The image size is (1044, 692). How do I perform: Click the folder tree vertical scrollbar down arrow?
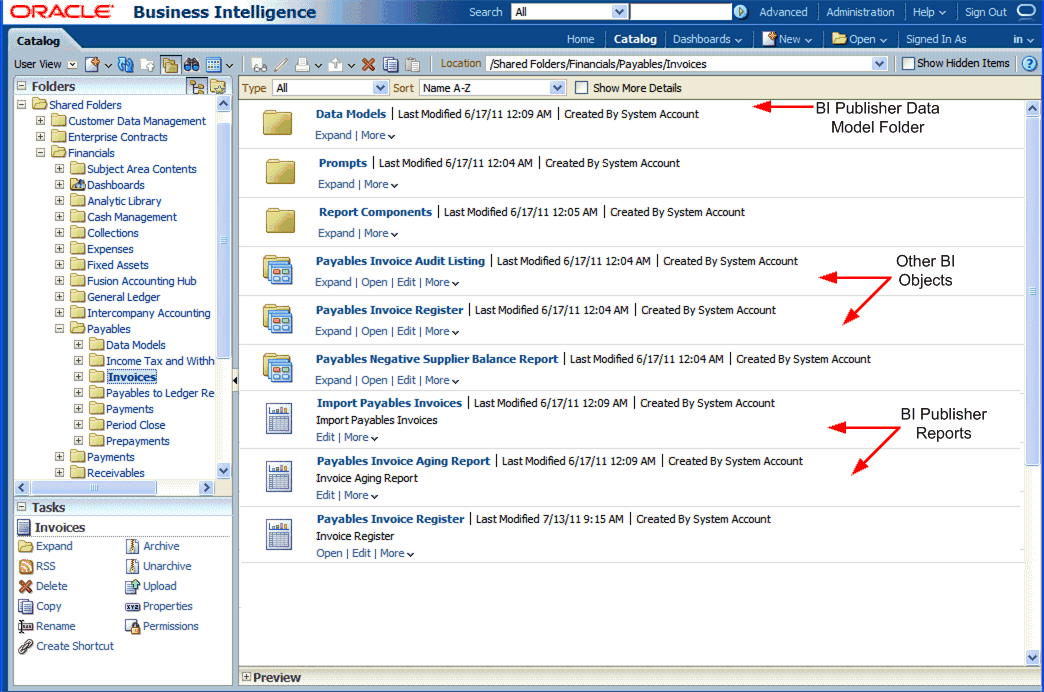click(224, 470)
